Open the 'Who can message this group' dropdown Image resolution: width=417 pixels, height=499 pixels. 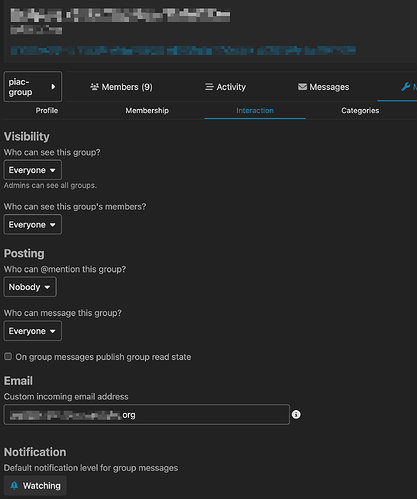point(33,331)
